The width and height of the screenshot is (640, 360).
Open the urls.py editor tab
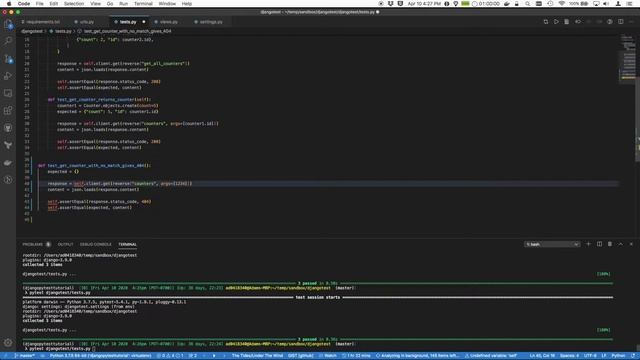click(x=87, y=22)
